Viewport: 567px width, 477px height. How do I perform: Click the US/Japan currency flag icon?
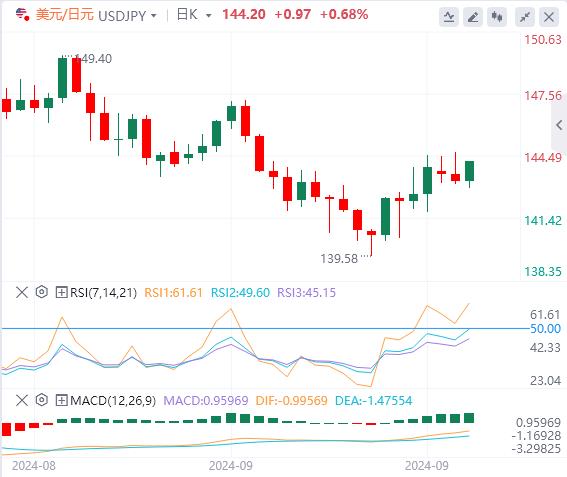(x=22, y=15)
